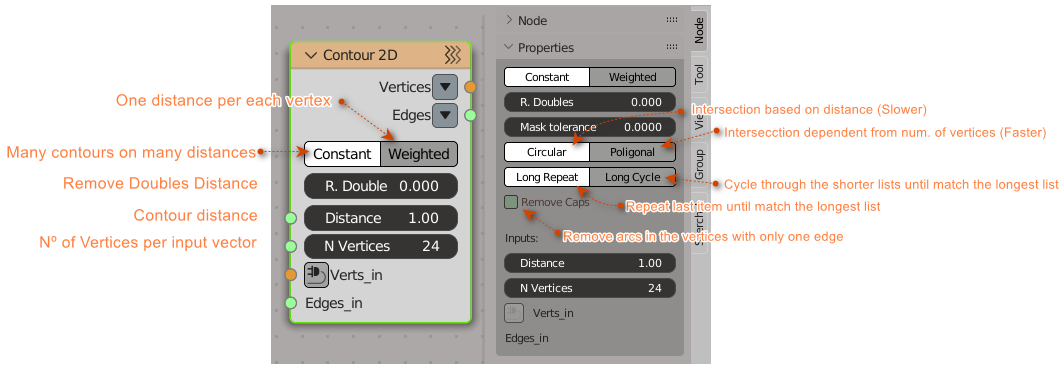Click the node N Vertices field

click(x=381, y=246)
